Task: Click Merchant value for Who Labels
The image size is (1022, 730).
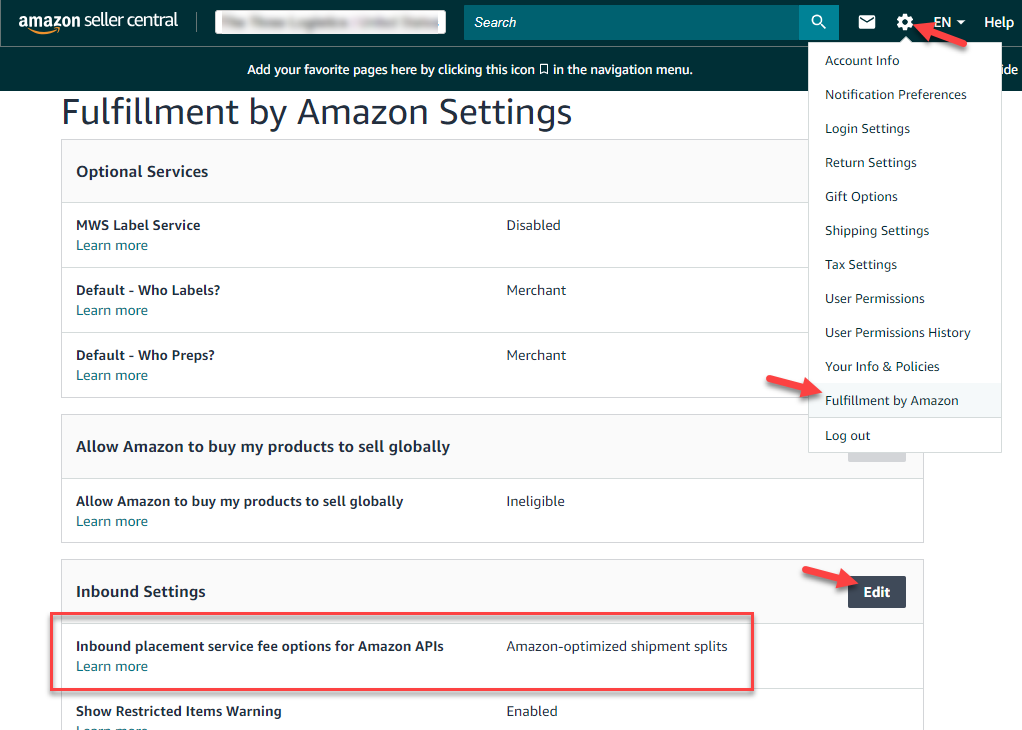Action: coord(536,290)
